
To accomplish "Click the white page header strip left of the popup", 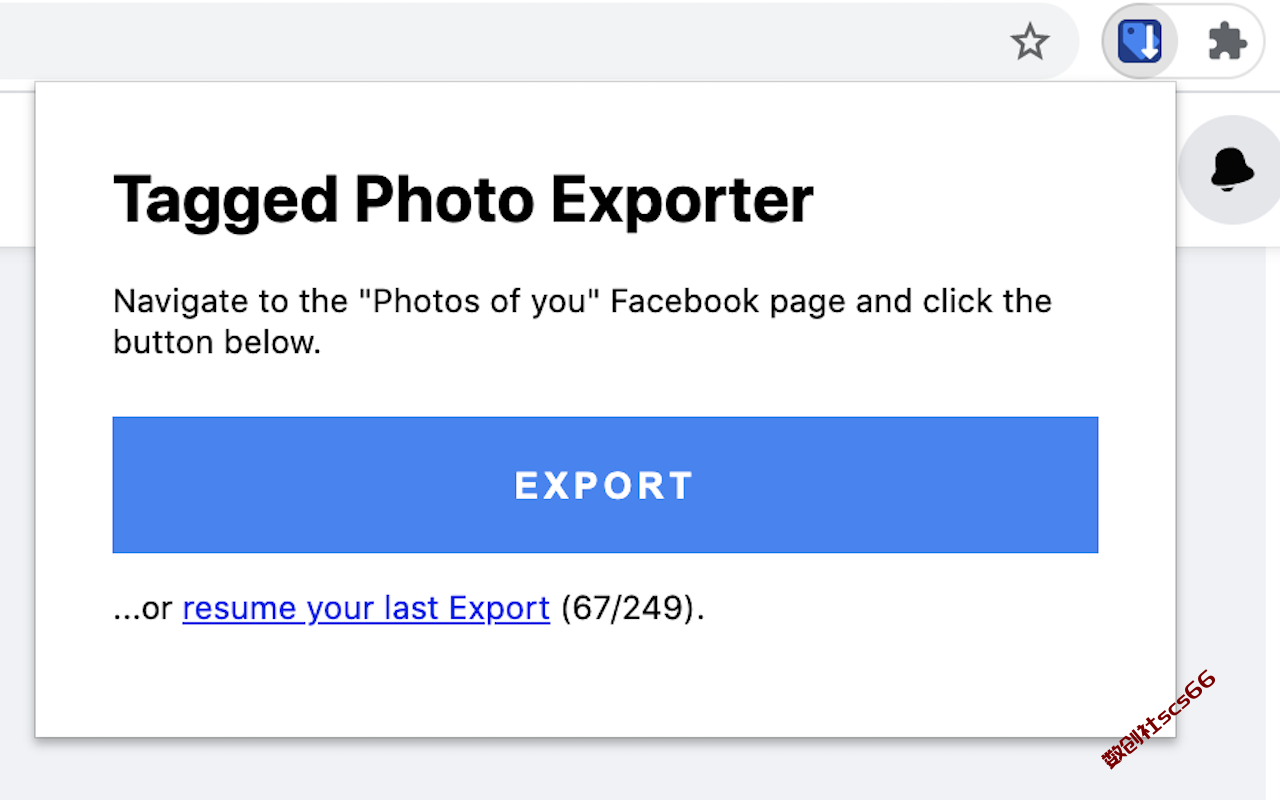I will 17,168.
